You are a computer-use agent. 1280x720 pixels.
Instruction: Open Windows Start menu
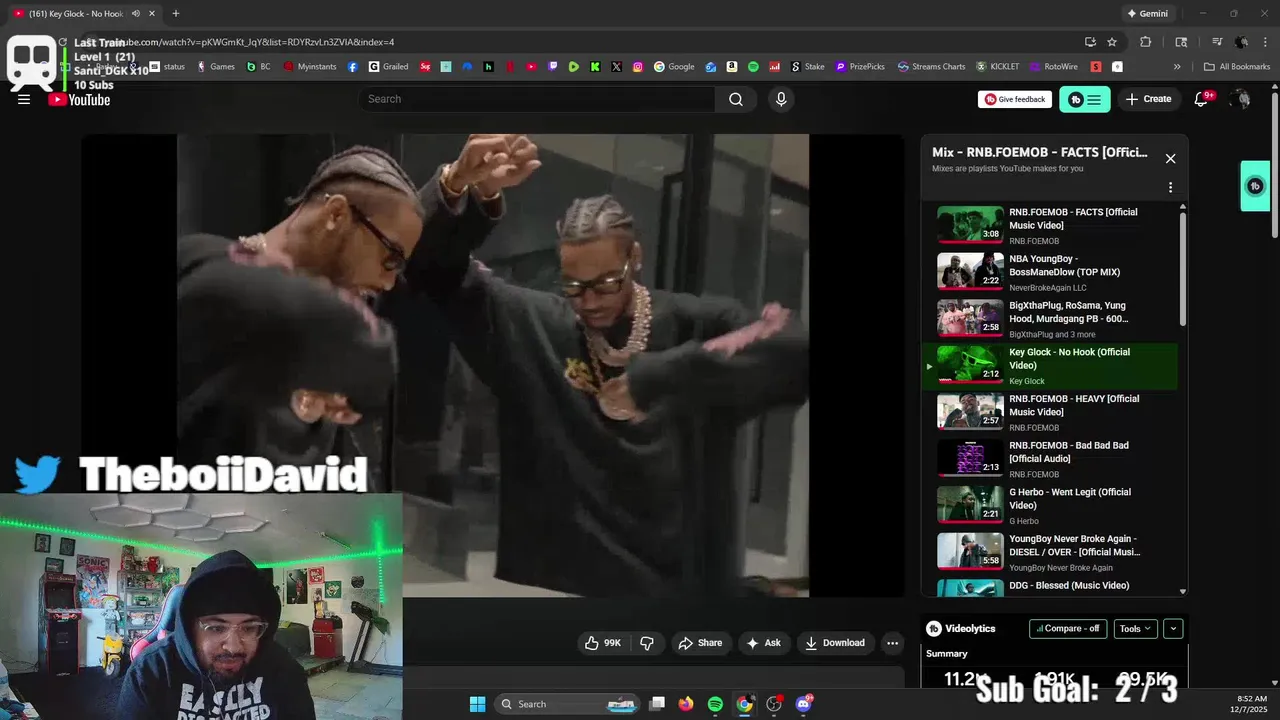click(477, 704)
